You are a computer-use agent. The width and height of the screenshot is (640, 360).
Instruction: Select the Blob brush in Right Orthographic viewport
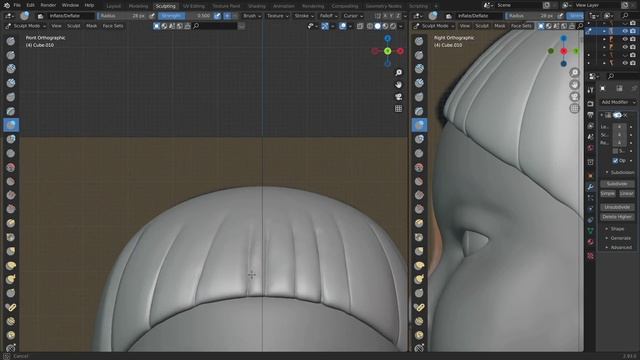419,139
